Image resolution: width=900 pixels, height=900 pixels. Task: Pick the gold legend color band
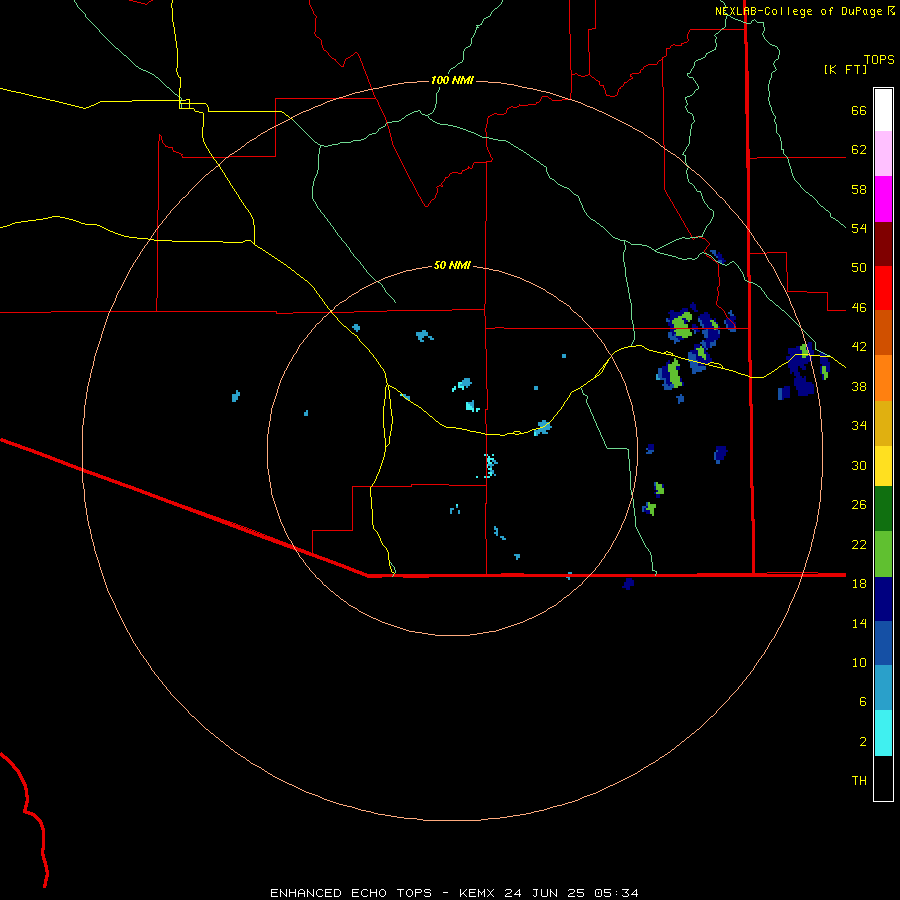883,423
